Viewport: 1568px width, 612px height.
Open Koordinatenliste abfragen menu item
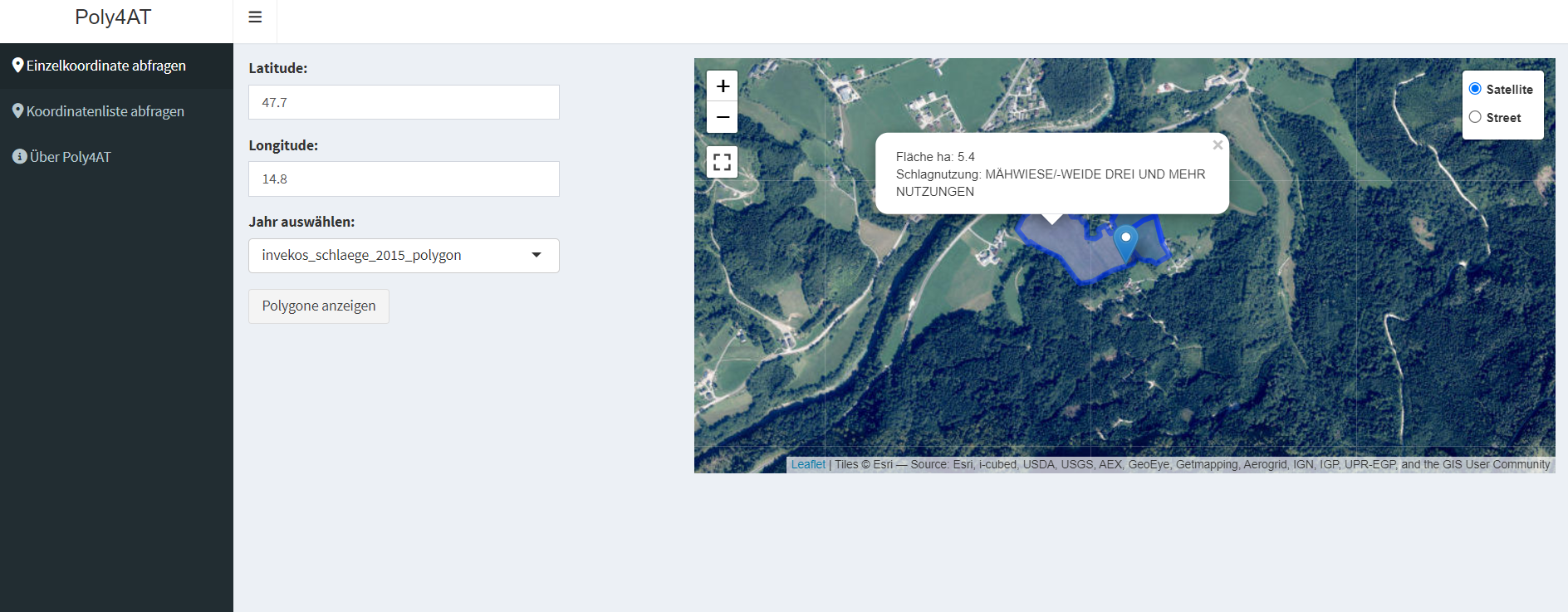(105, 111)
